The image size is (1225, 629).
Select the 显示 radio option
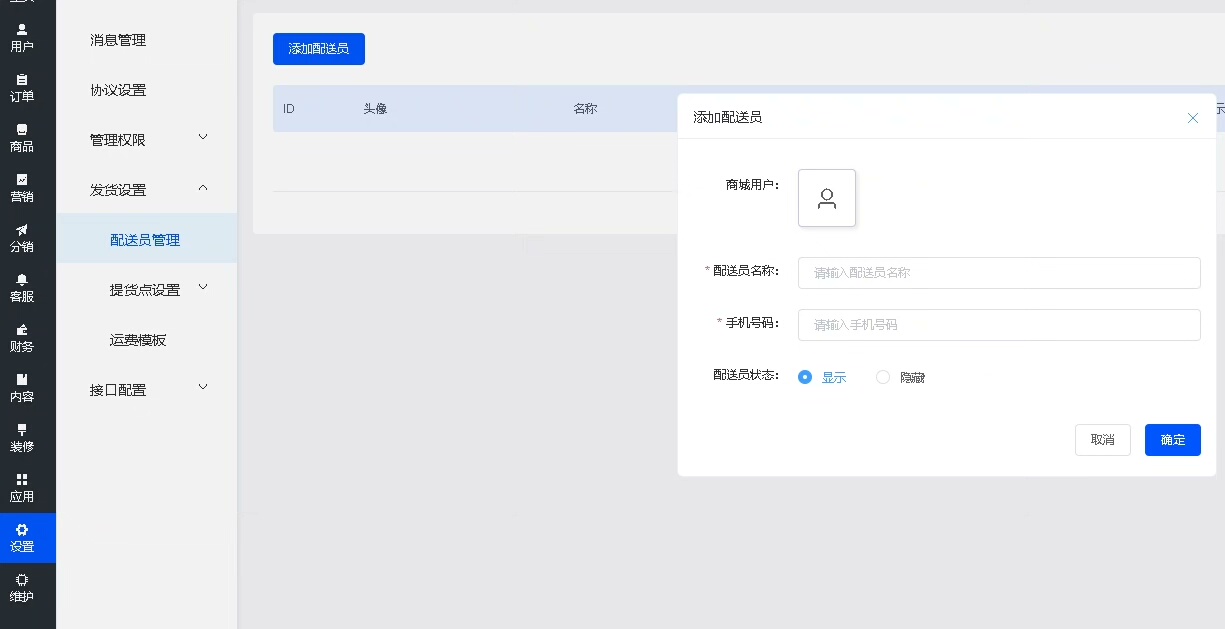pos(805,377)
